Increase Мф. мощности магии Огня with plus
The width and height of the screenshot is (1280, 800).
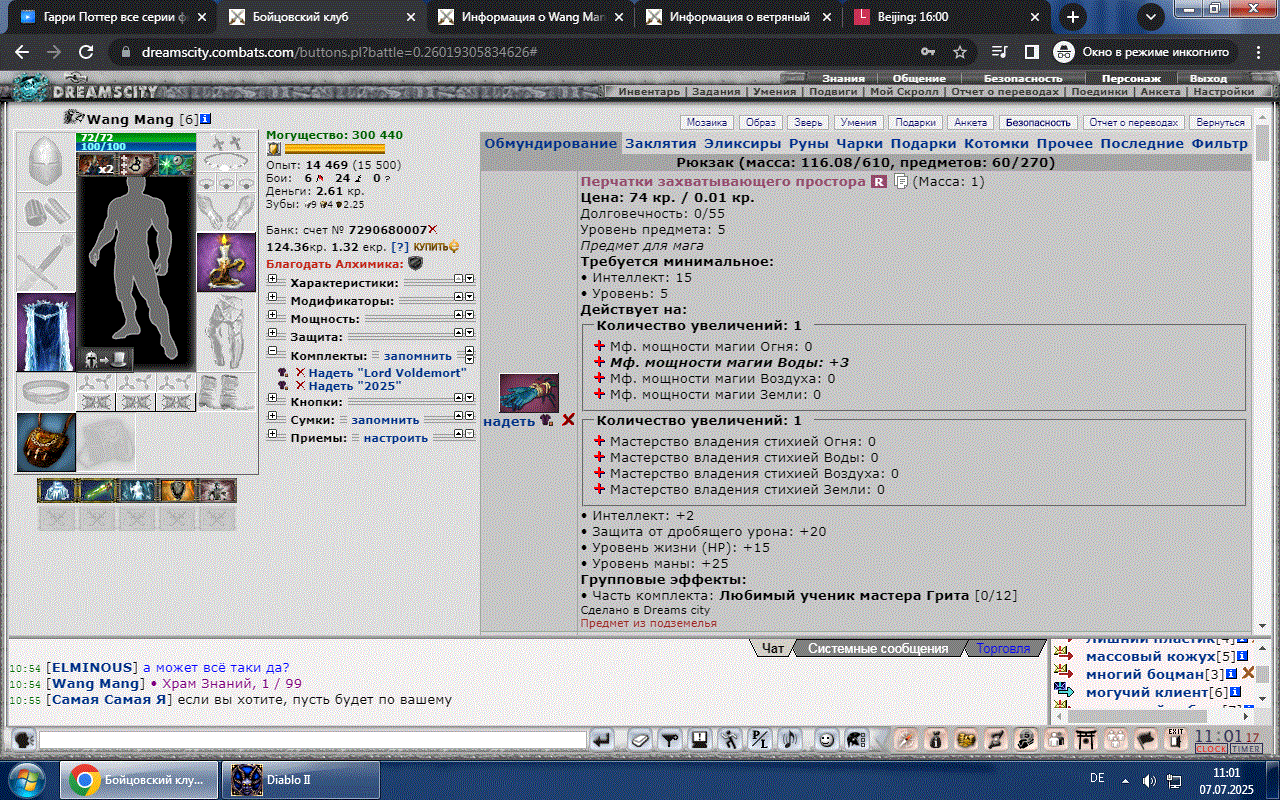600,347
